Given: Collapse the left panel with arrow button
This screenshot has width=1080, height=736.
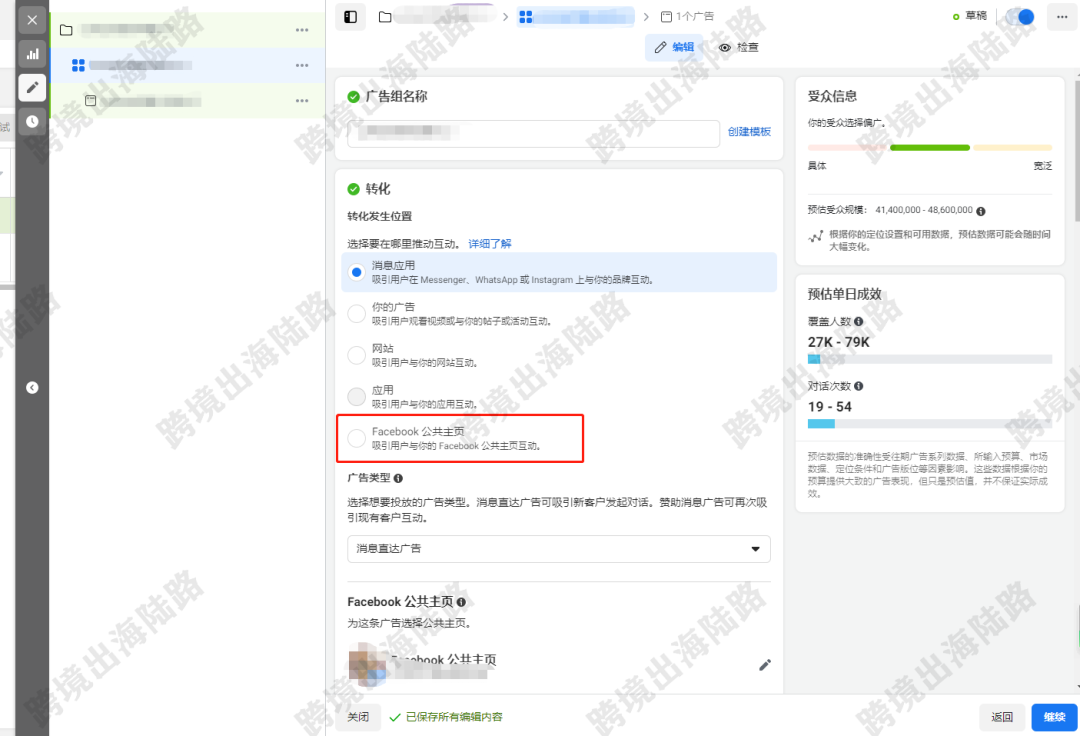Looking at the screenshot, I should tap(32, 388).
